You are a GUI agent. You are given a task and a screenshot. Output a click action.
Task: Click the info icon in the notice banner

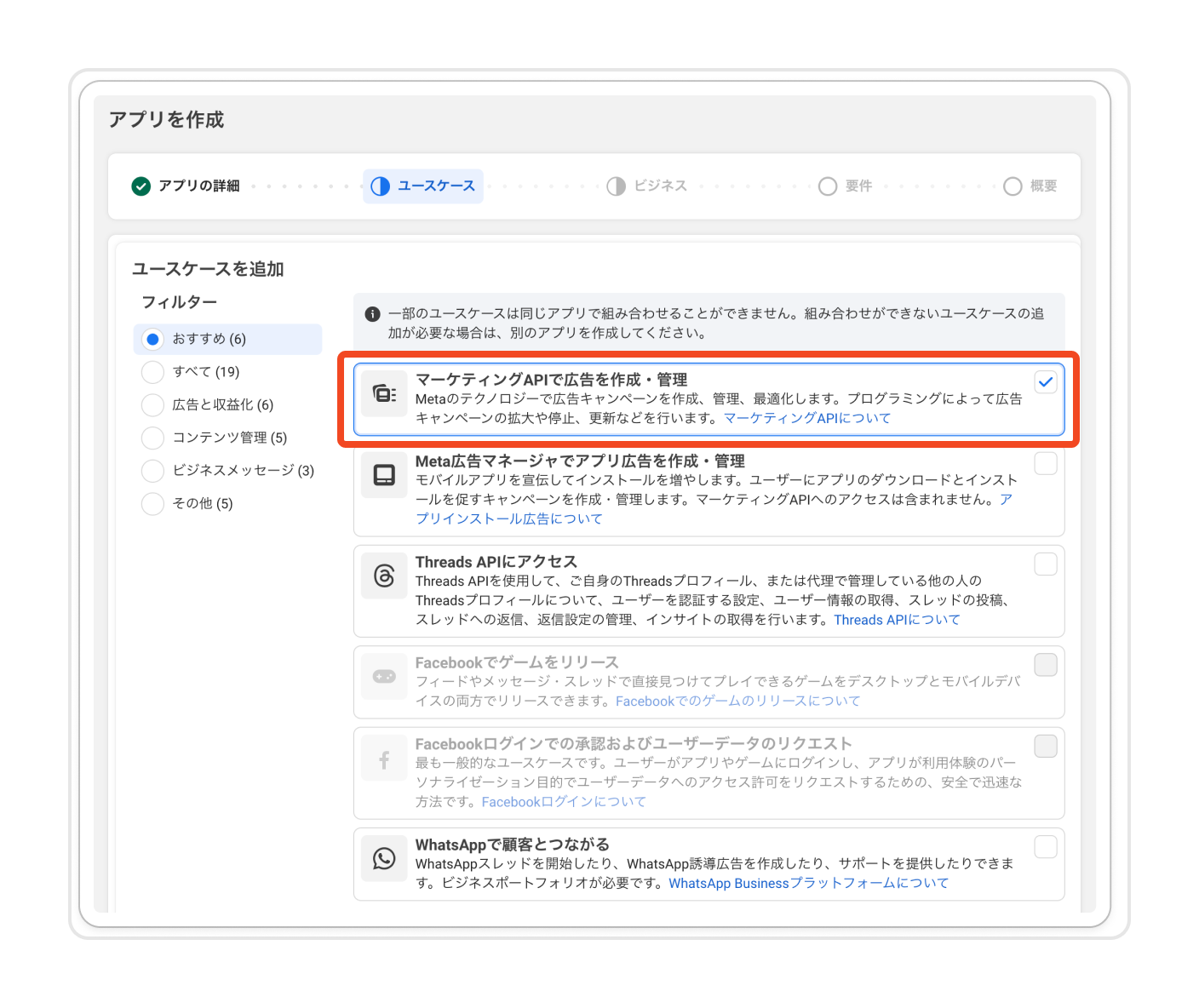click(x=372, y=314)
